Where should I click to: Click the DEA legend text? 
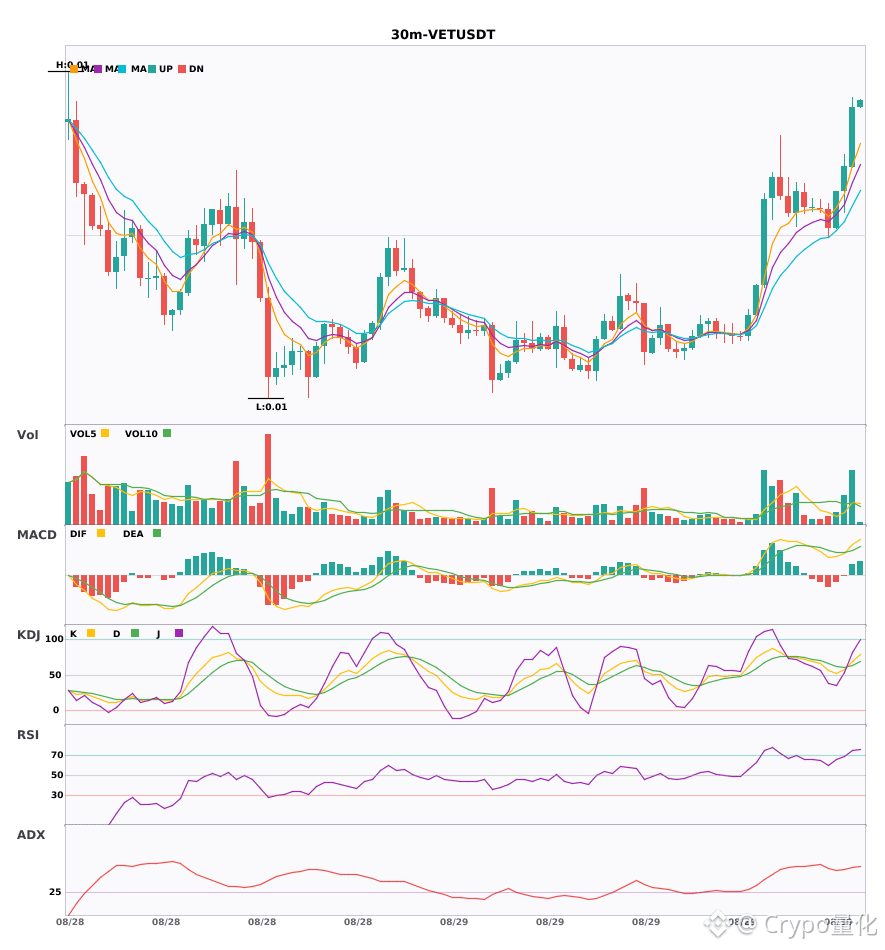click(x=133, y=534)
